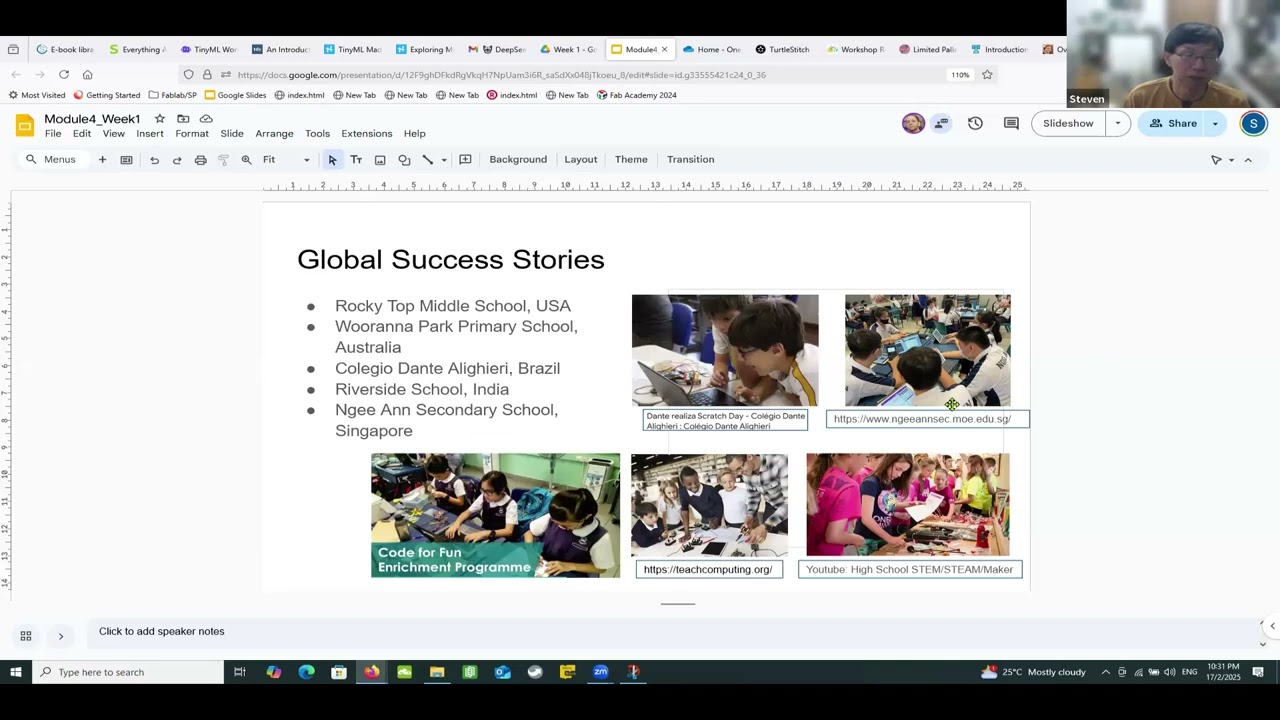Open the File menu
Screen dimensions: 1280x720
53,134
